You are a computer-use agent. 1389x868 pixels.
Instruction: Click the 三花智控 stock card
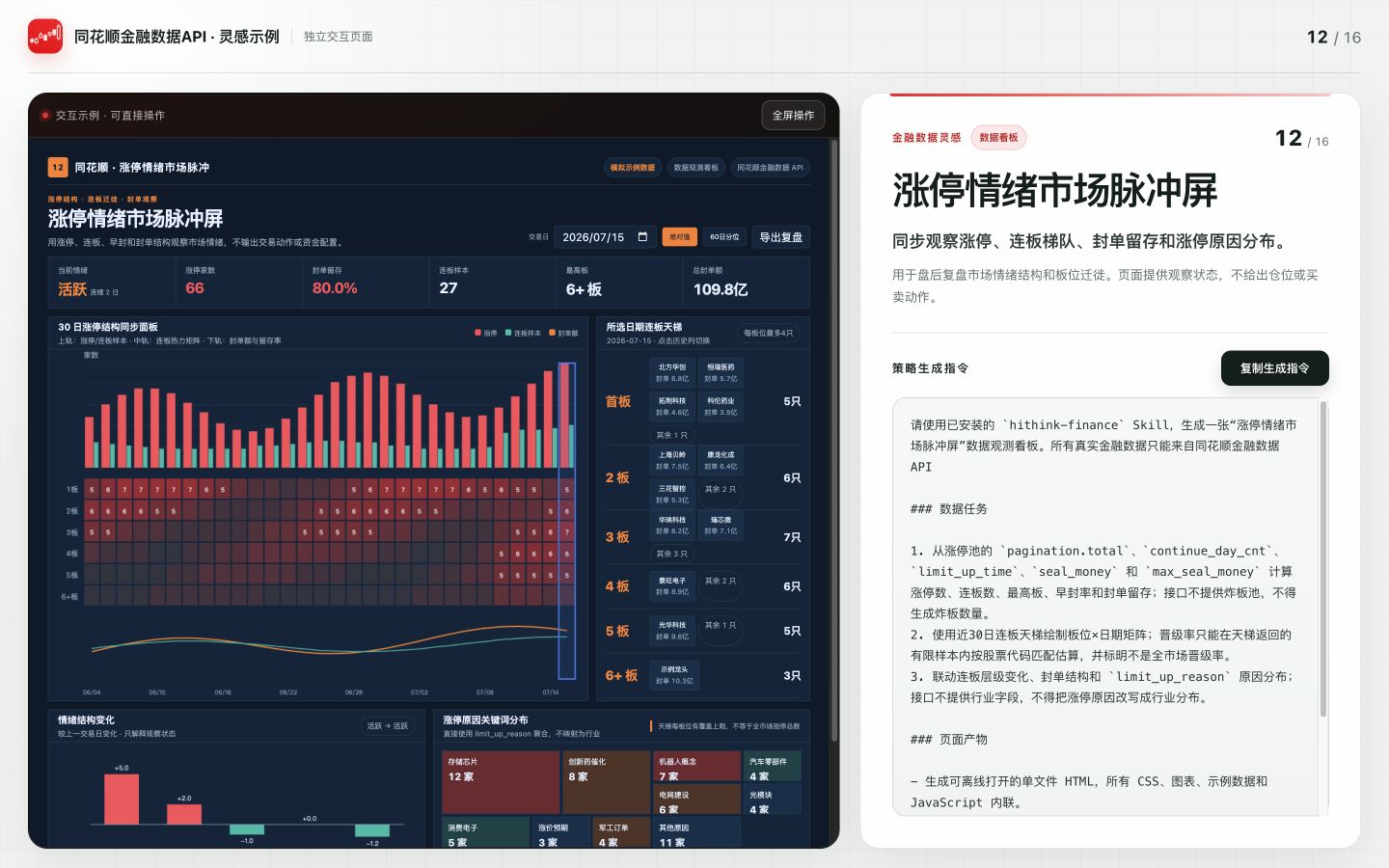pos(672,494)
